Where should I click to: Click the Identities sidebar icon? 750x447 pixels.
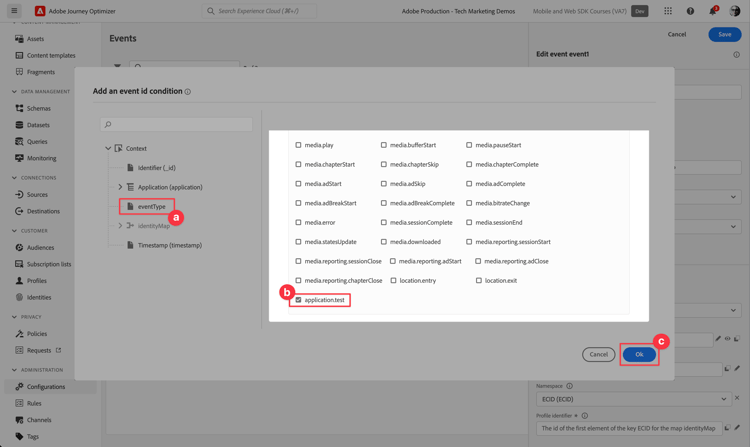[x=19, y=297]
